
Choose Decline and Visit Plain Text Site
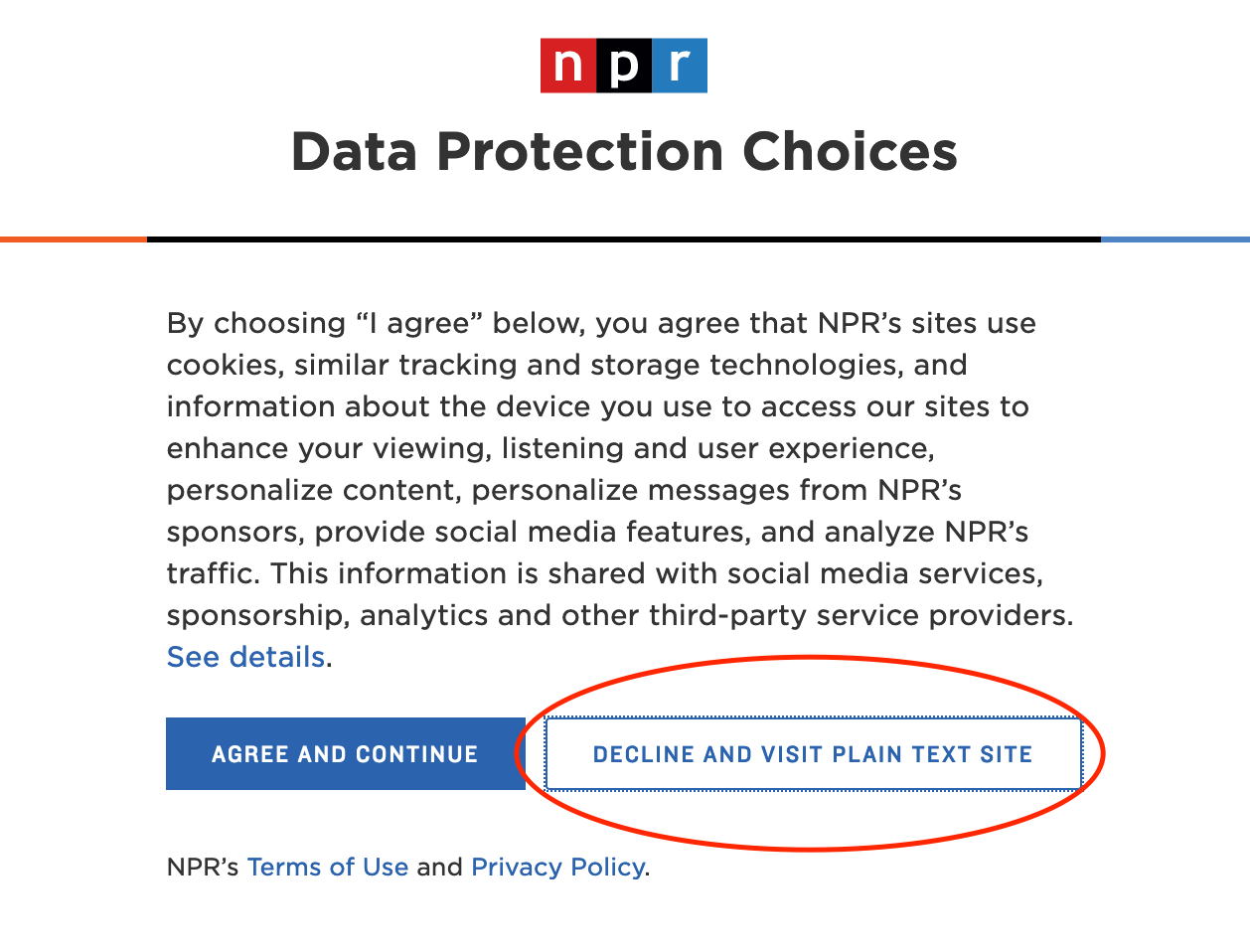813,754
